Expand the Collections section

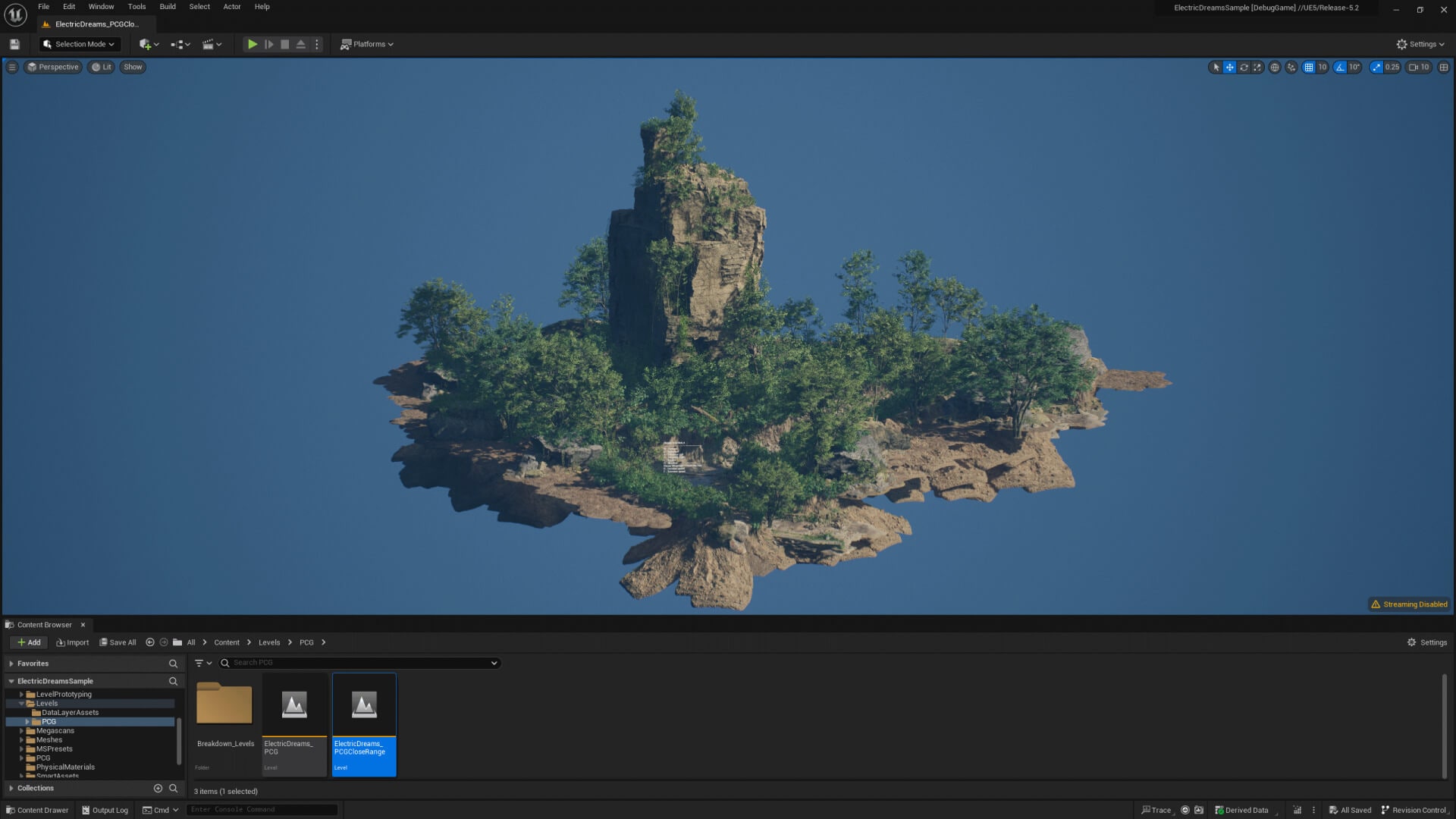11,788
